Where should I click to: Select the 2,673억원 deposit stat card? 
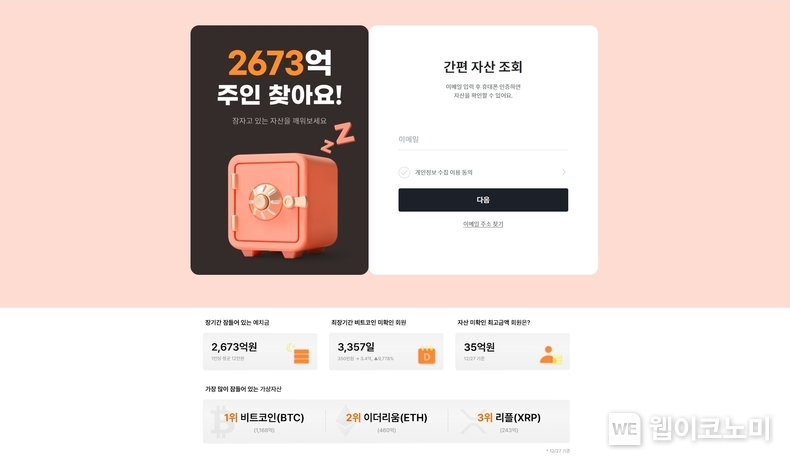pyautogui.click(x=260, y=352)
